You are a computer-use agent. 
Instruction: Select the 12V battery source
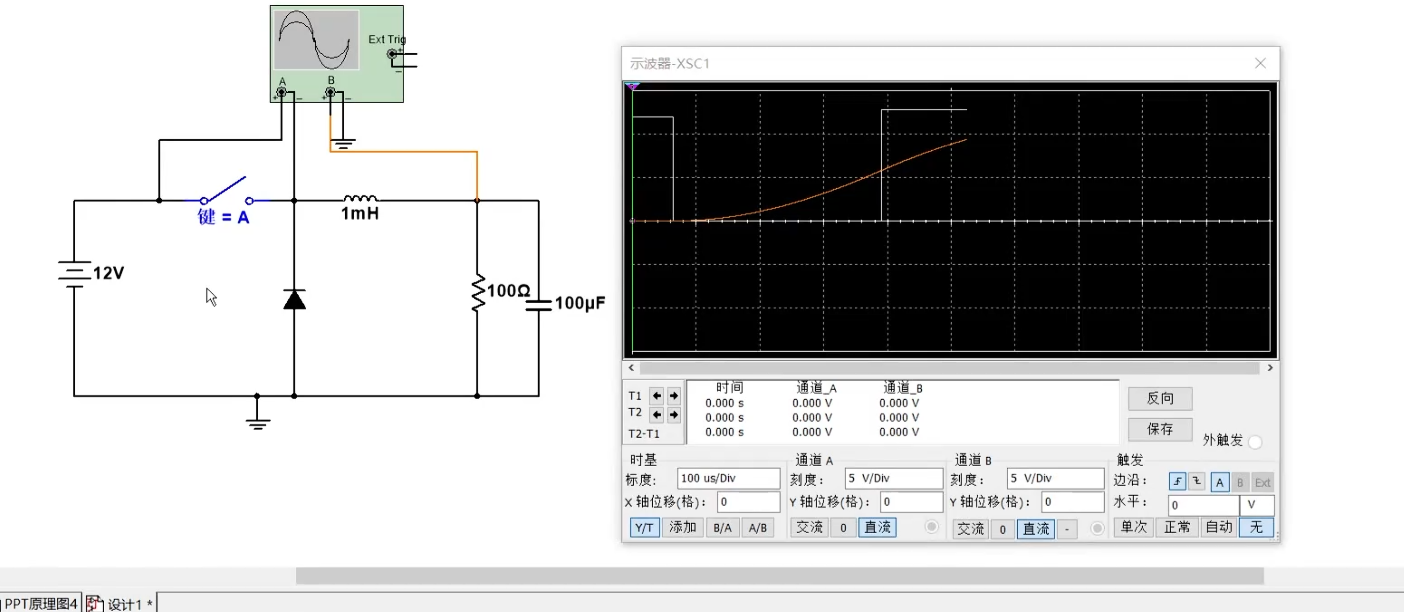pyautogui.click(x=74, y=274)
